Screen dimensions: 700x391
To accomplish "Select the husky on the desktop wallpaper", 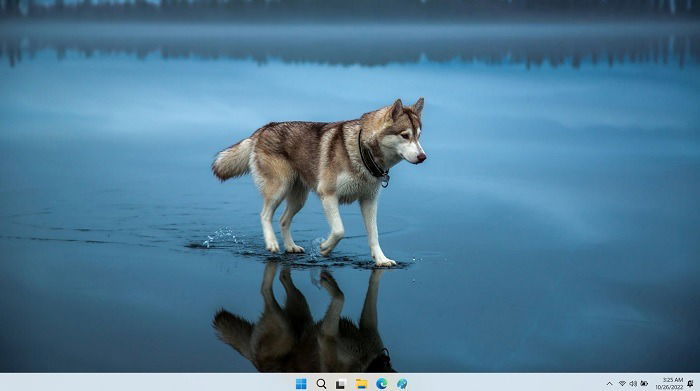I will tap(319, 182).
